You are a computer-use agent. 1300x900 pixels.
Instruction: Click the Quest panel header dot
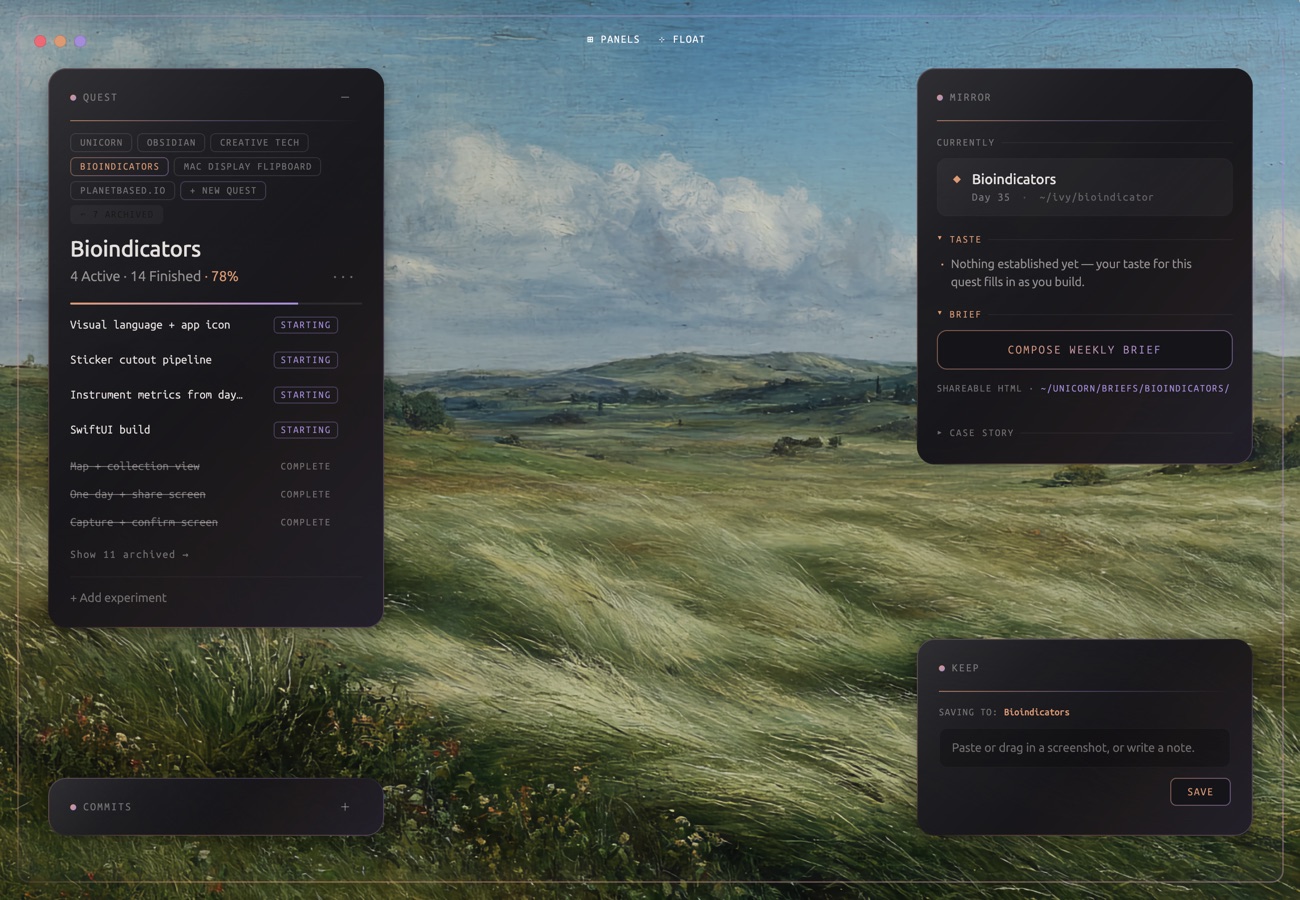73,97
